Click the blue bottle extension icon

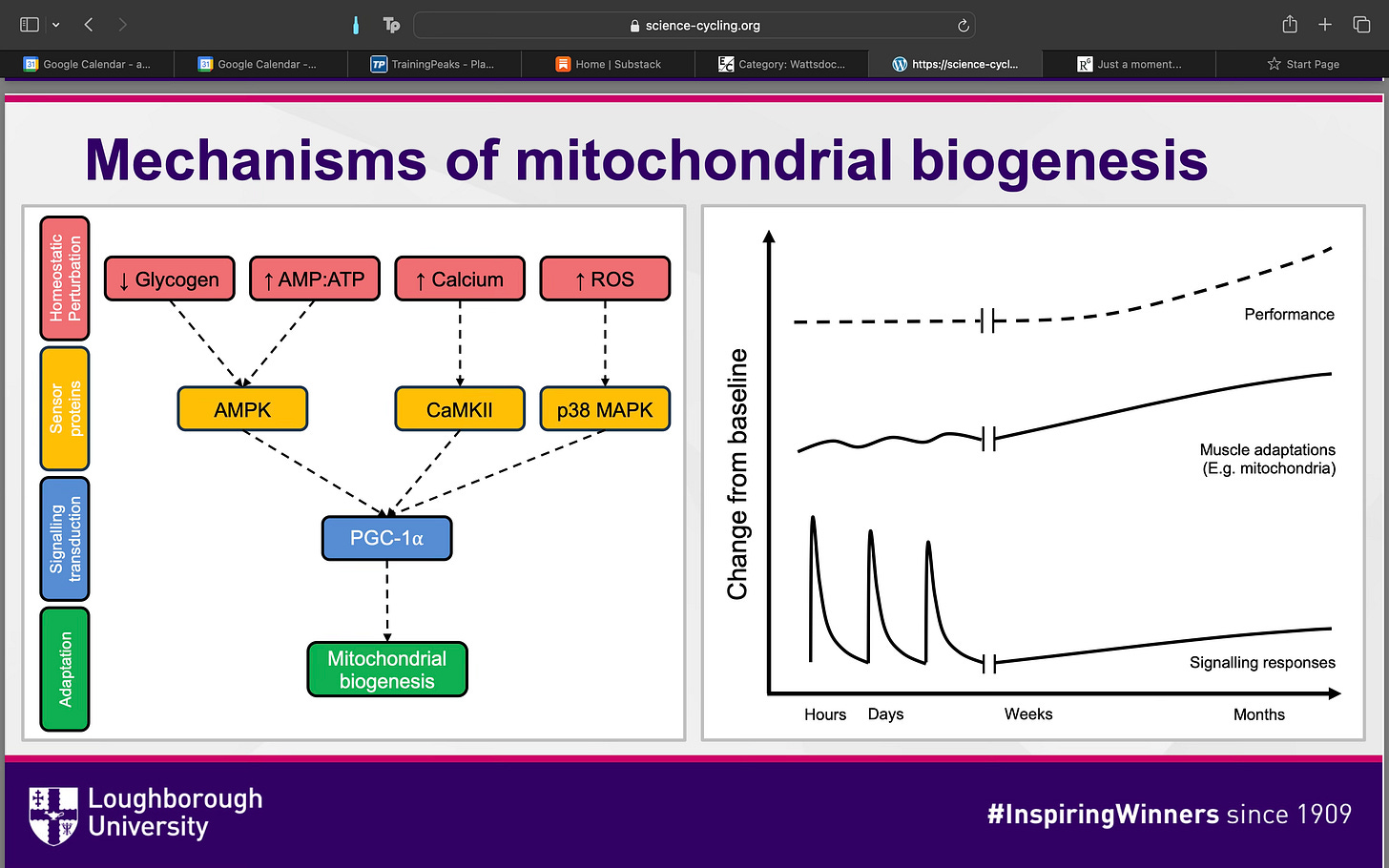point(356,25)
